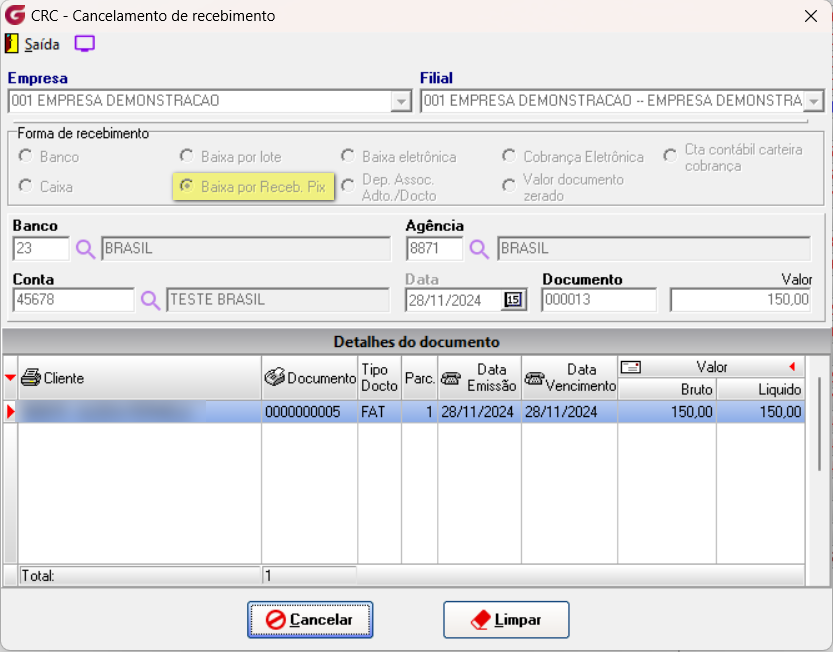
Task: Click the Saída exit icon
Action: tap(12, 44)
